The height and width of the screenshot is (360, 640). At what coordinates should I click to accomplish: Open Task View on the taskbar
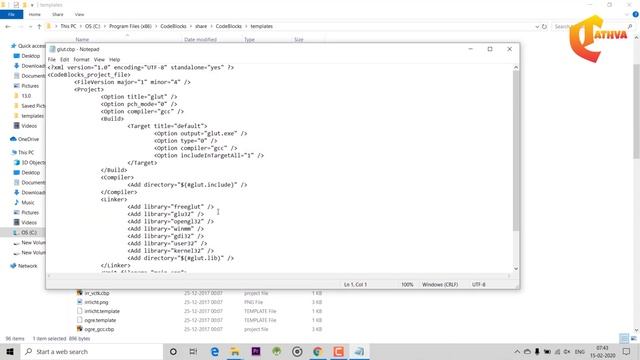point(193,351)
